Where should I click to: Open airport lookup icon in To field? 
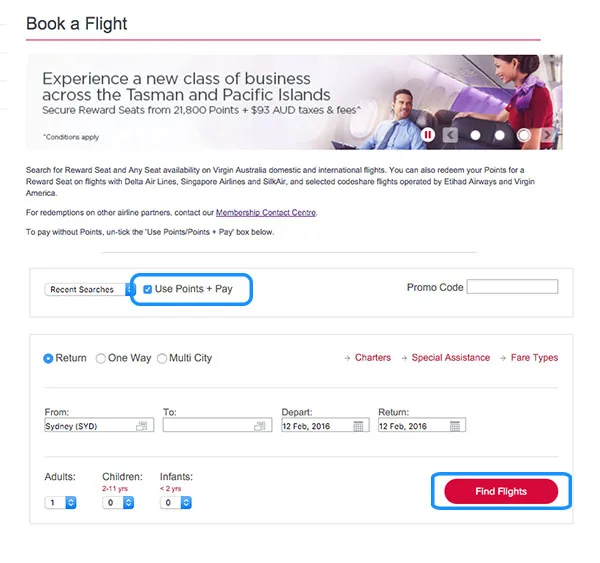tap(260, 426)
